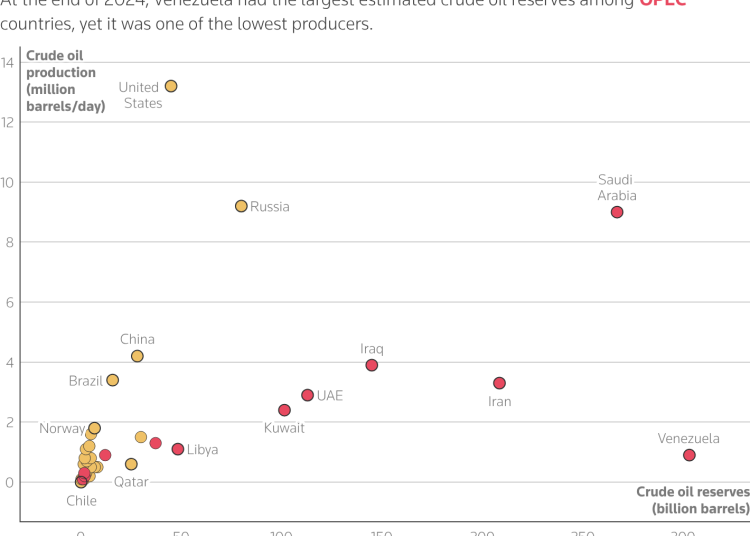Select the Venezuela data point
The height and width of the screenshot is (536, 750).
(689, 455)
